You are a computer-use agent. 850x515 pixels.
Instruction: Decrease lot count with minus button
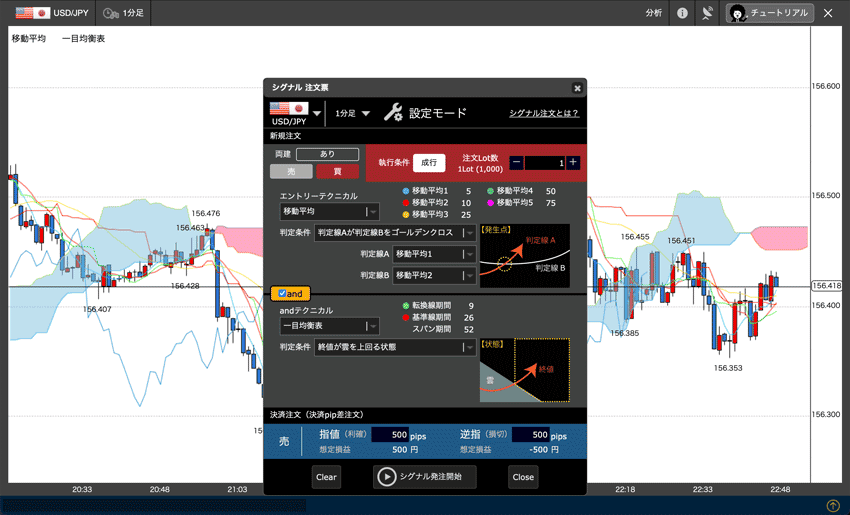coord(516,162)
